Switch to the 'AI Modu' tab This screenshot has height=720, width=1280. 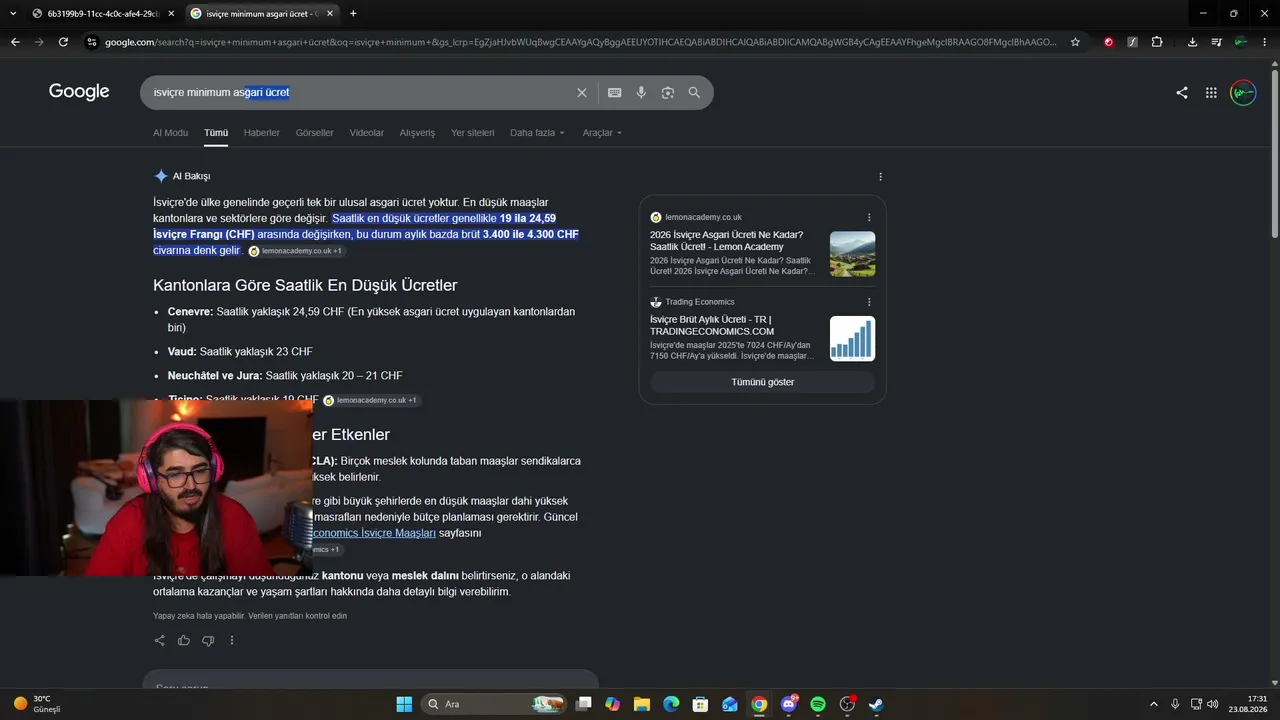170,133
